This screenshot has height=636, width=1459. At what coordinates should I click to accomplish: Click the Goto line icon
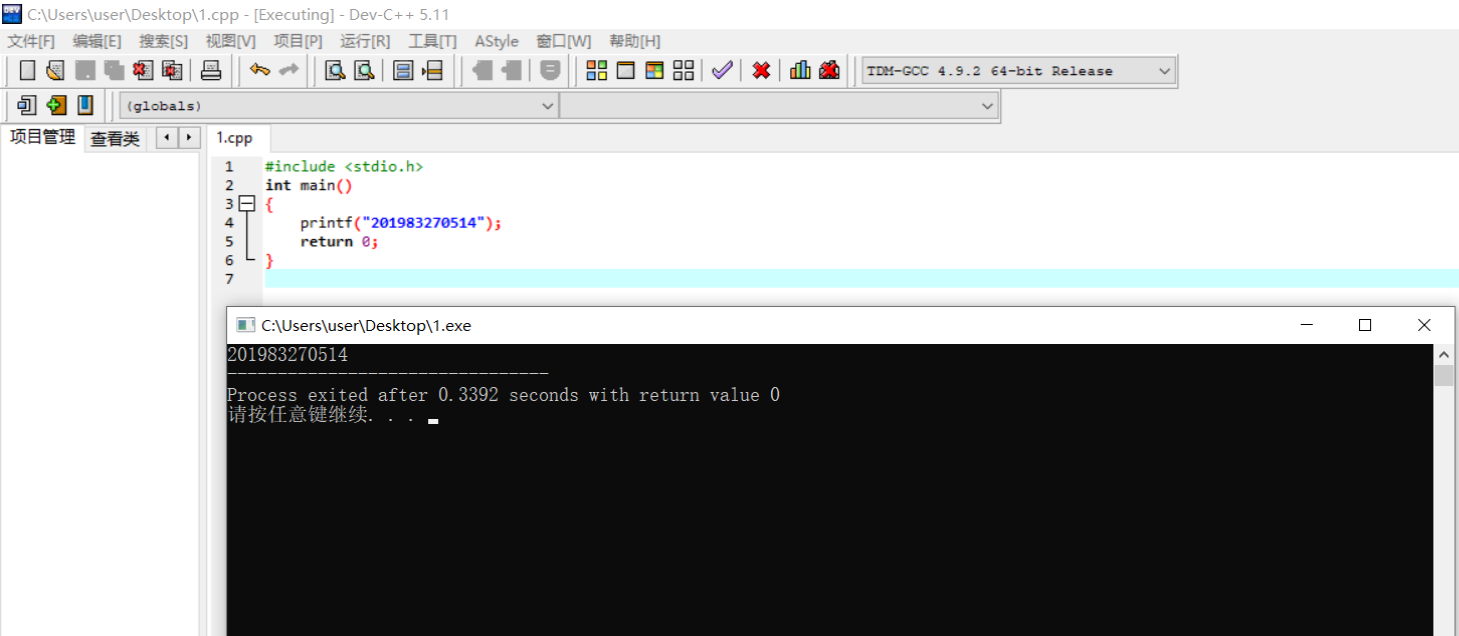coord(432,70)
